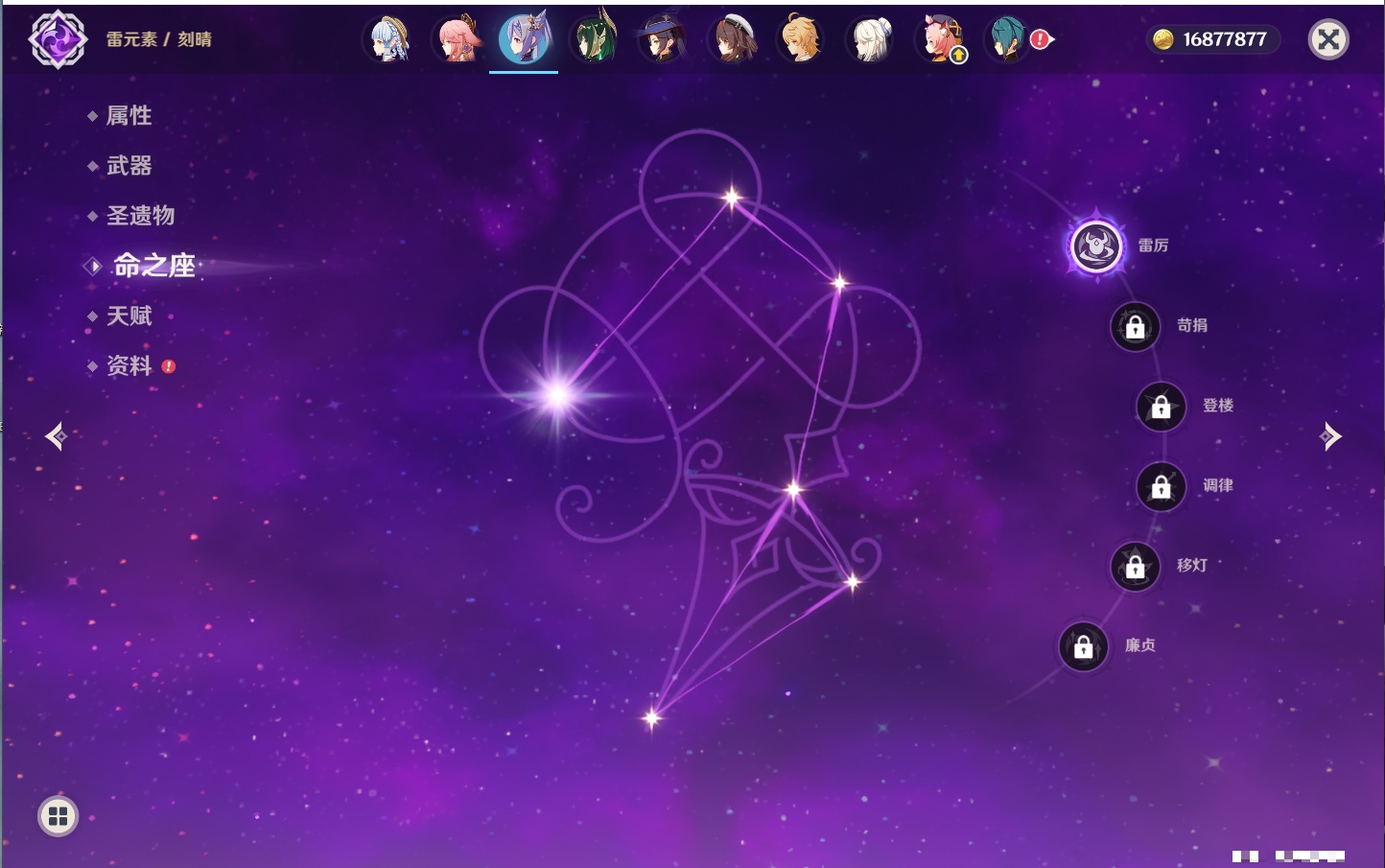Open the 资料 profile menu
This screenshot has width=1385, height=868.
coord(129,365)
